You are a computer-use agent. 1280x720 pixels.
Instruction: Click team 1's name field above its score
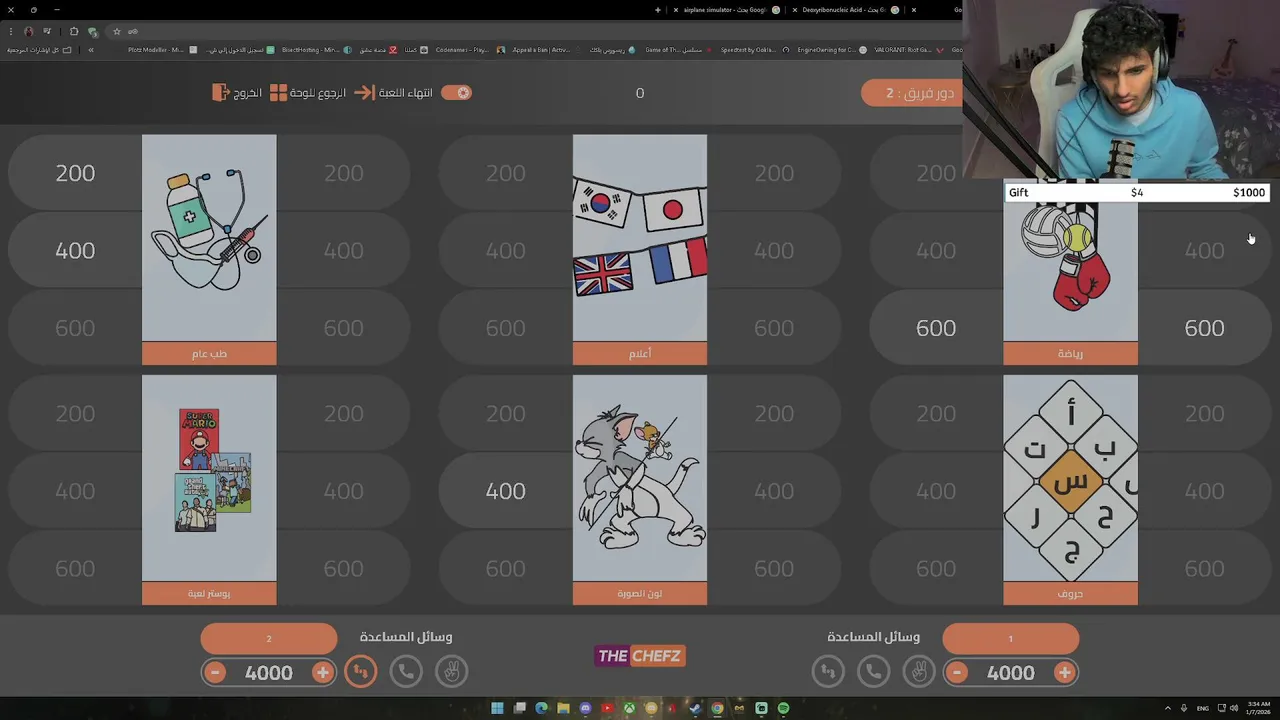click(1011, 638)
